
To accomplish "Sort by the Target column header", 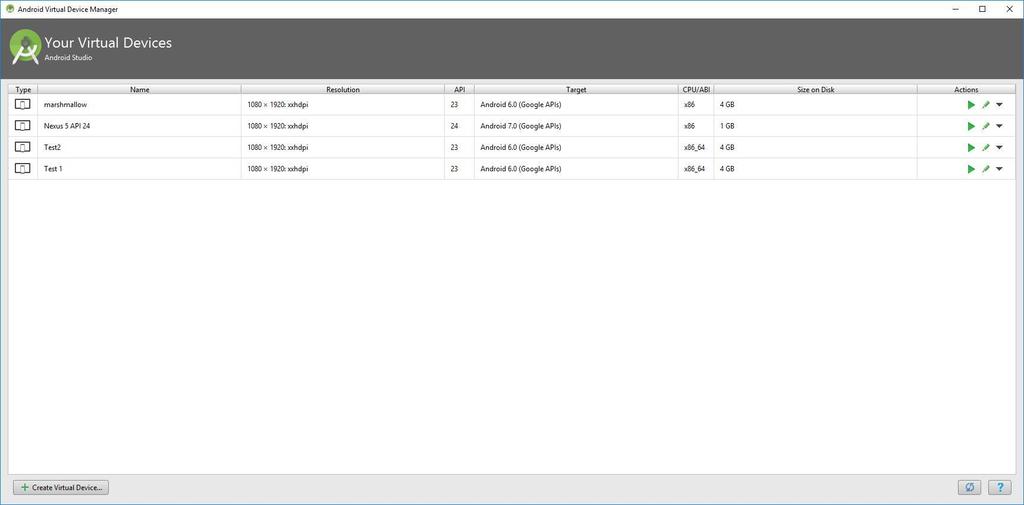I will coord(577,90).
